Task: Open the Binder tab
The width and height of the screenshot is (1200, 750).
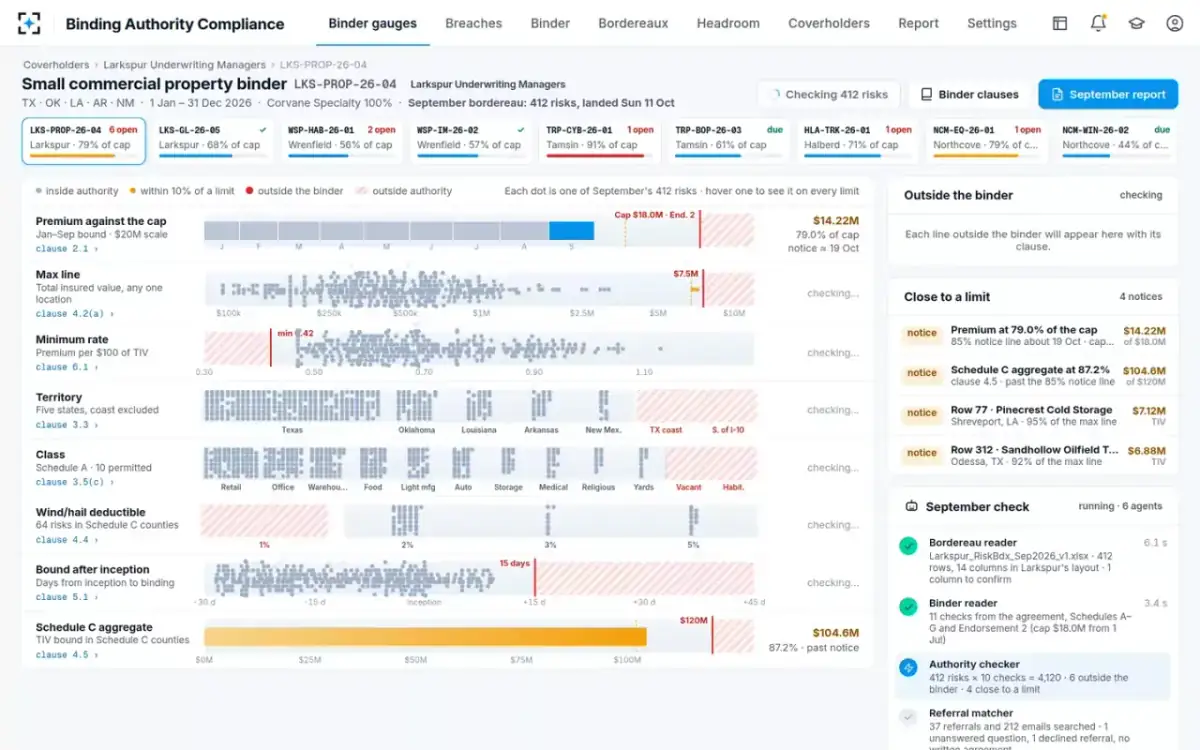Action: coord(550,23)
